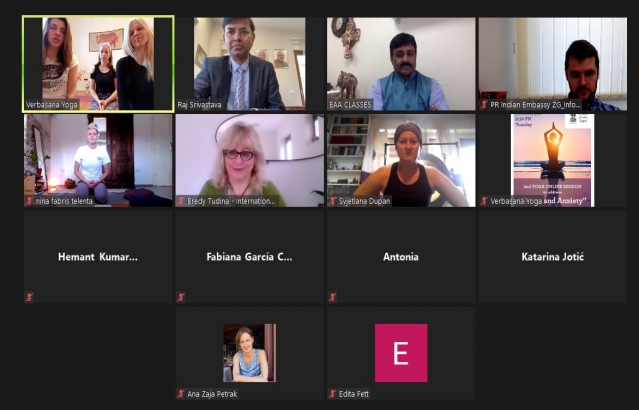The image size is (639, 410).
Task: Click muted mic icon beside Edita Fett
Action: point(333,394)
